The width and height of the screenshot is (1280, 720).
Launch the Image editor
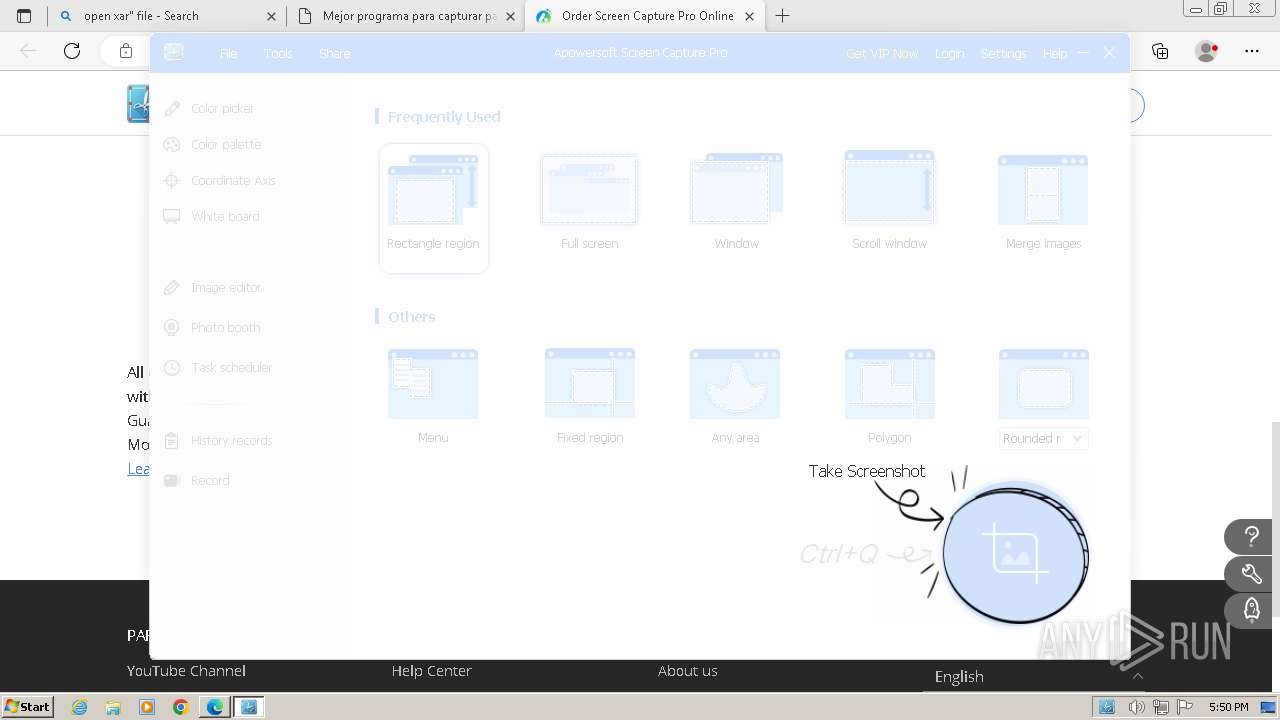(x=212, y=287)
